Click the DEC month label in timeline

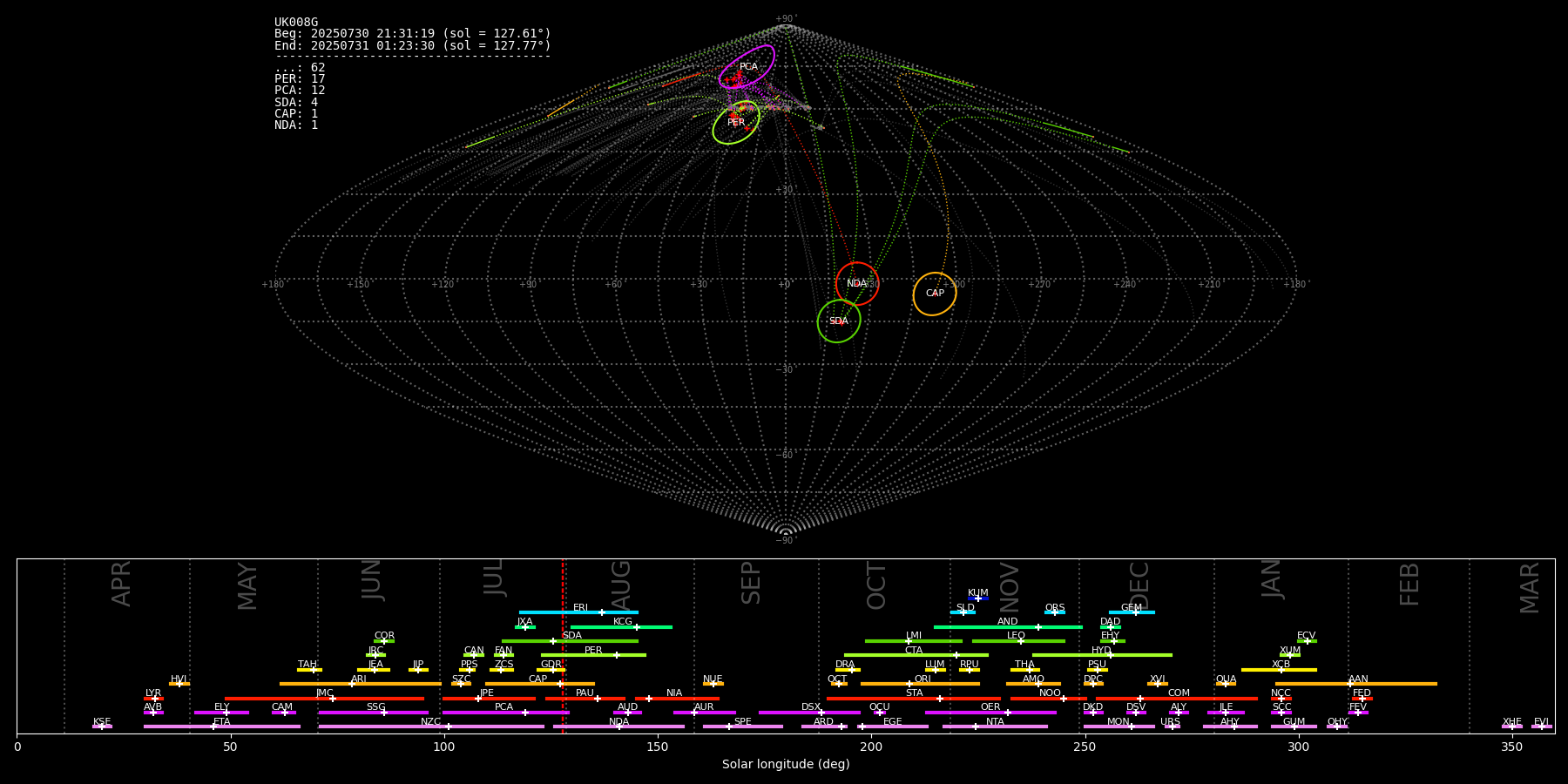tap(1139, 585)
